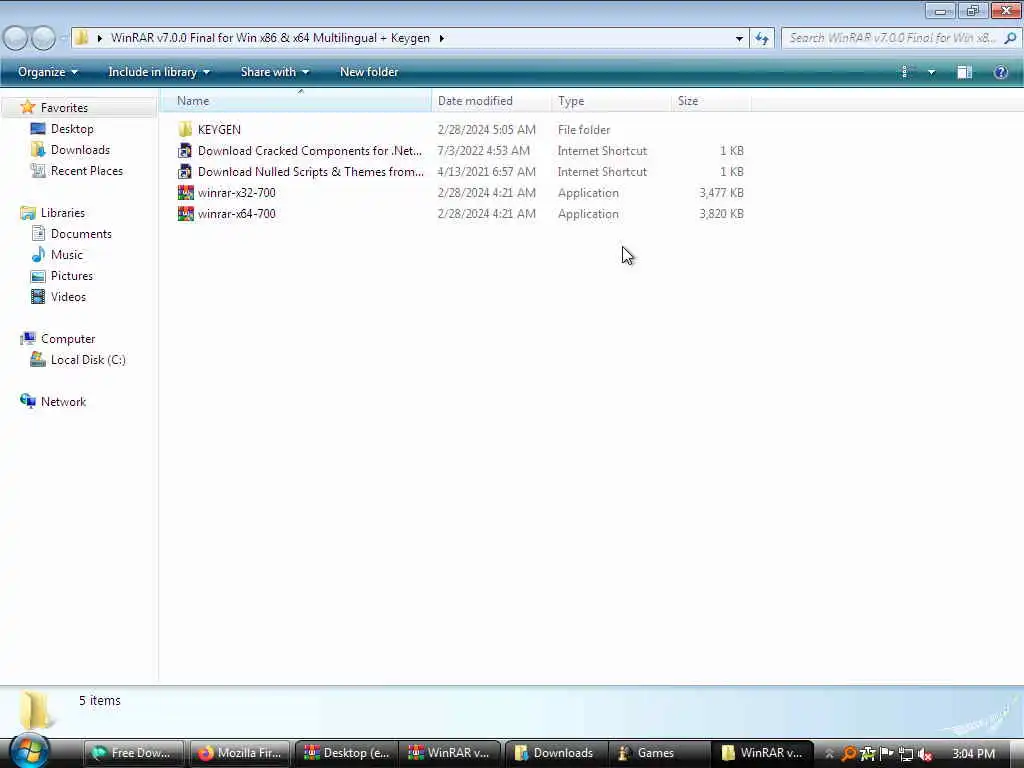1024x768 pixels.
Task: Click the Downloads folder icon in Favorites
Action: click(38, 150)
